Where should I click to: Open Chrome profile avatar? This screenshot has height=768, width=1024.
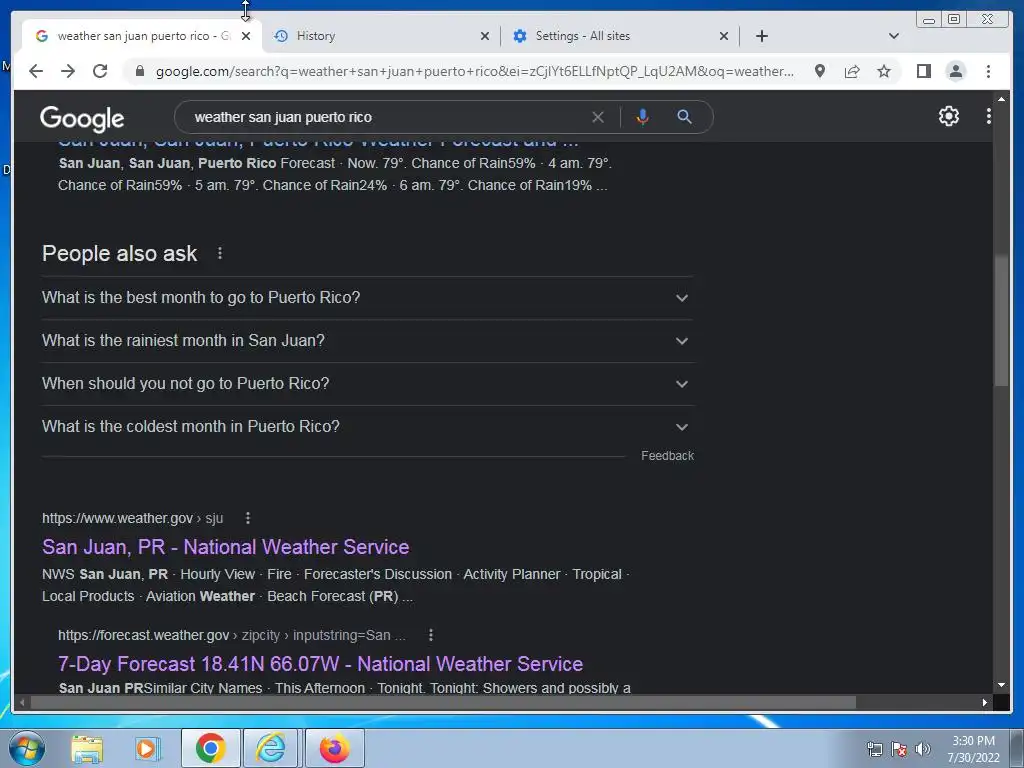(x=955, y=71)
